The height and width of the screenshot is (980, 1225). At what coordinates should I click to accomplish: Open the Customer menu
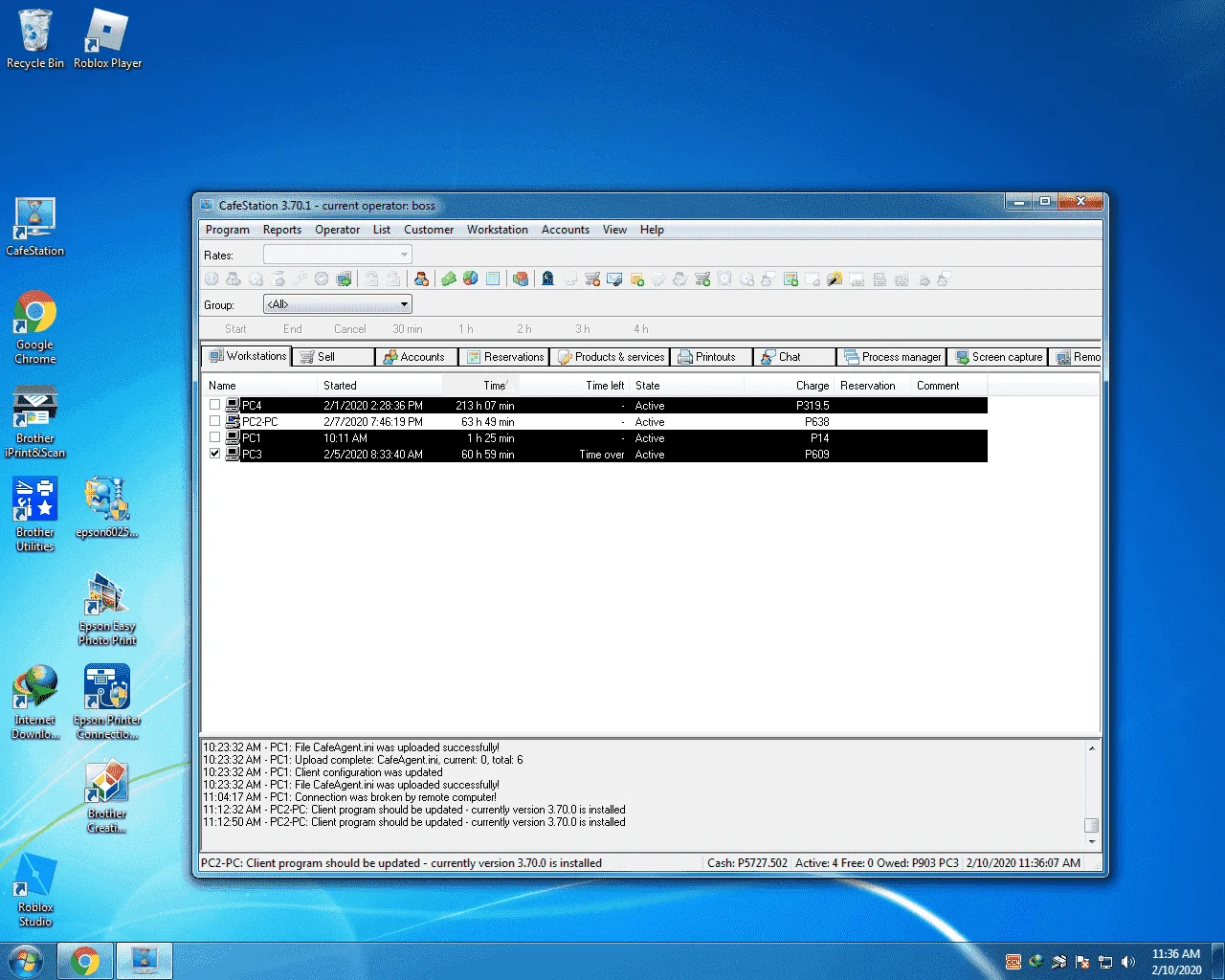tap(429, 230)
